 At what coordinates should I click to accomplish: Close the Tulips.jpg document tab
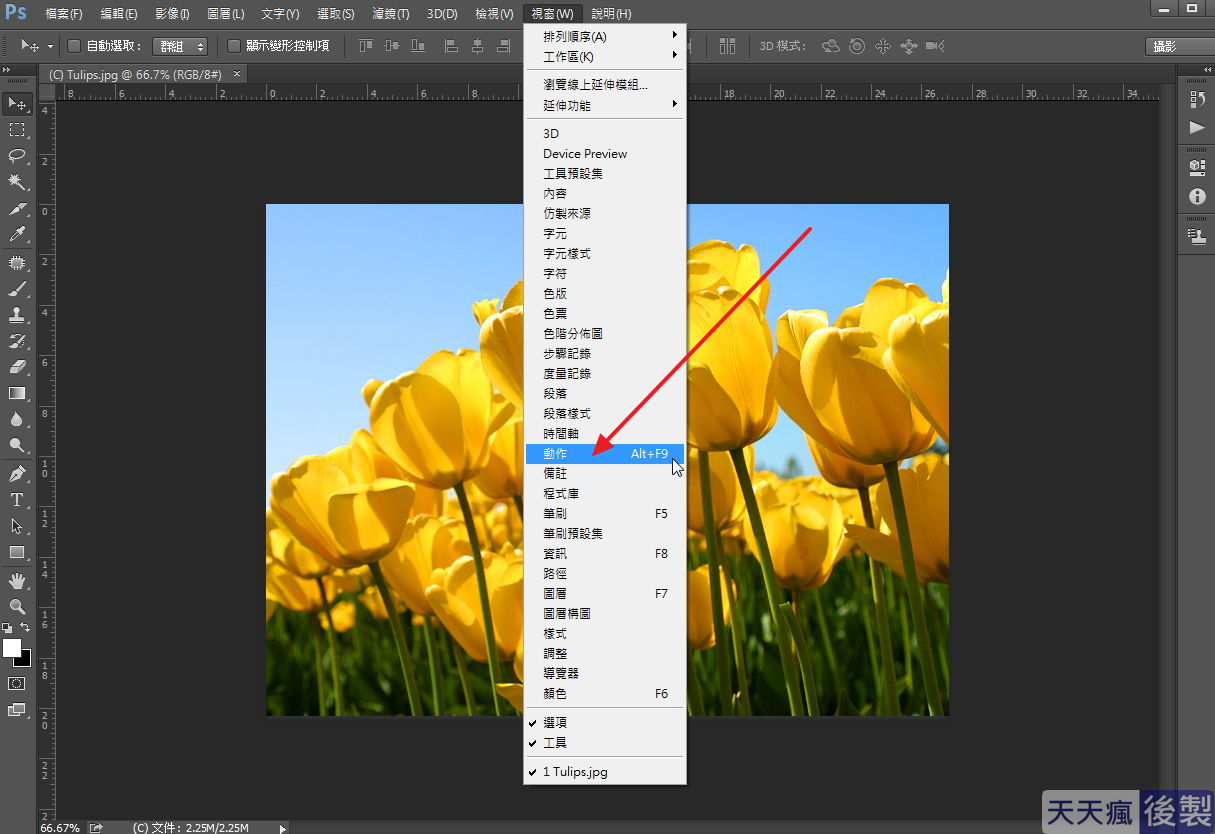coord(237,73)
